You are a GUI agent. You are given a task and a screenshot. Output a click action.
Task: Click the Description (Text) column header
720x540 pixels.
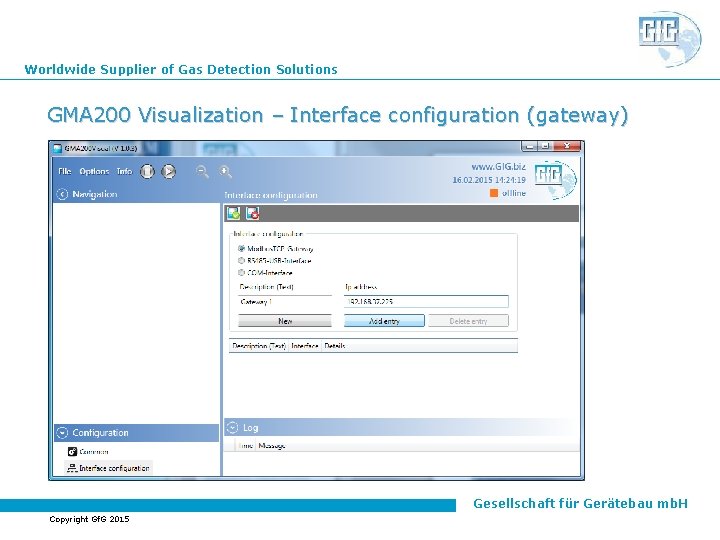[259, 346]
